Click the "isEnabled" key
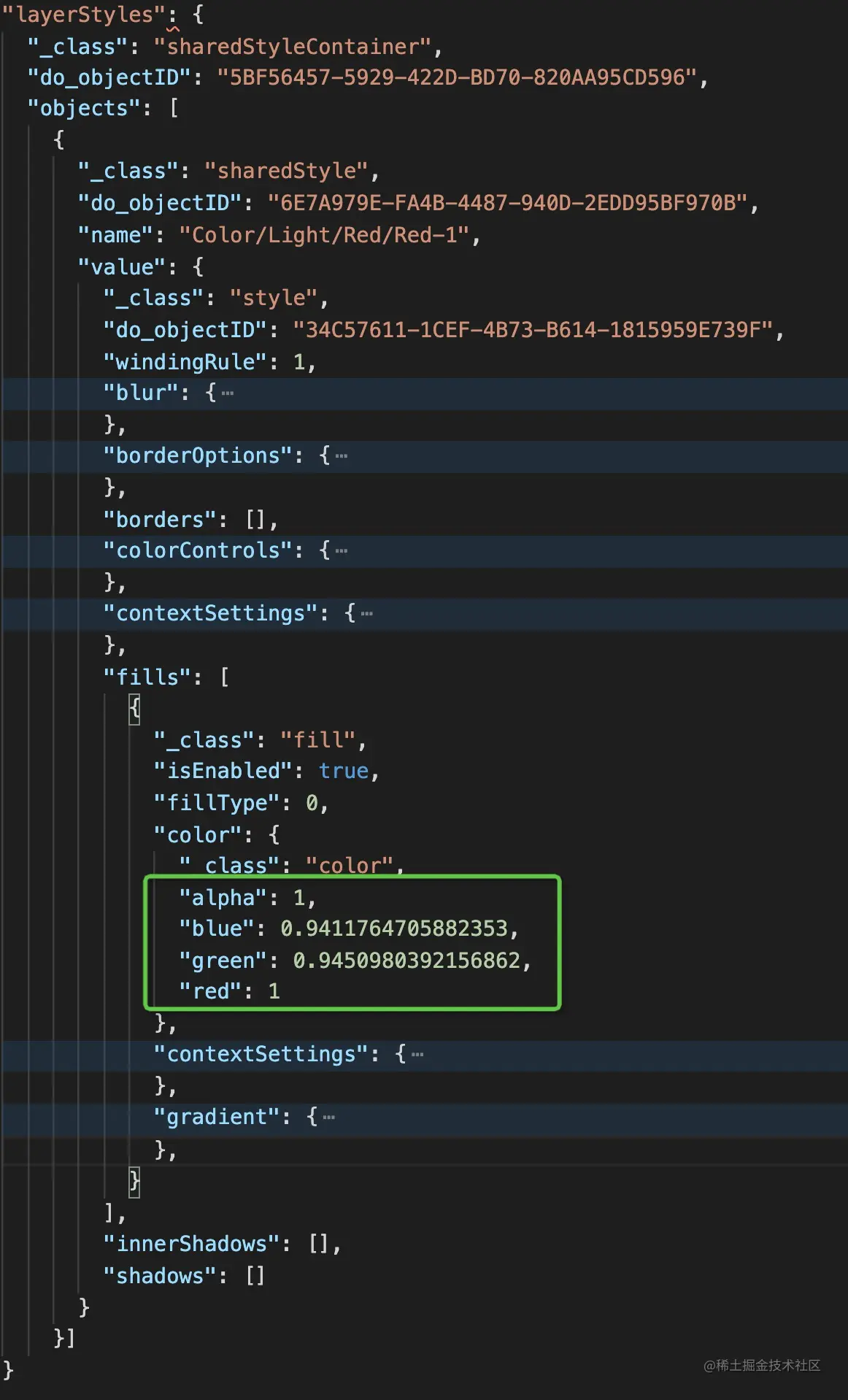Screen dimensions: 848x1400 pos(223,771)
